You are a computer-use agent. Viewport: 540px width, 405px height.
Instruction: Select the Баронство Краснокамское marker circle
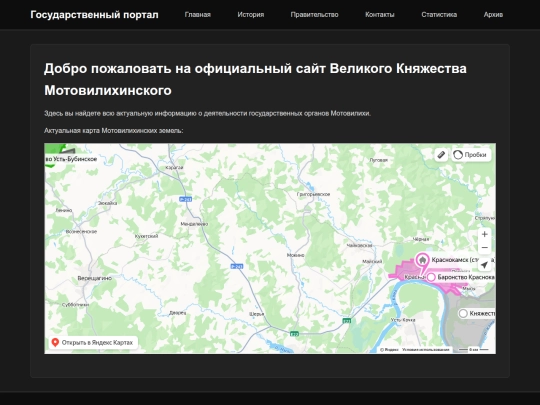tap(431, 277)
